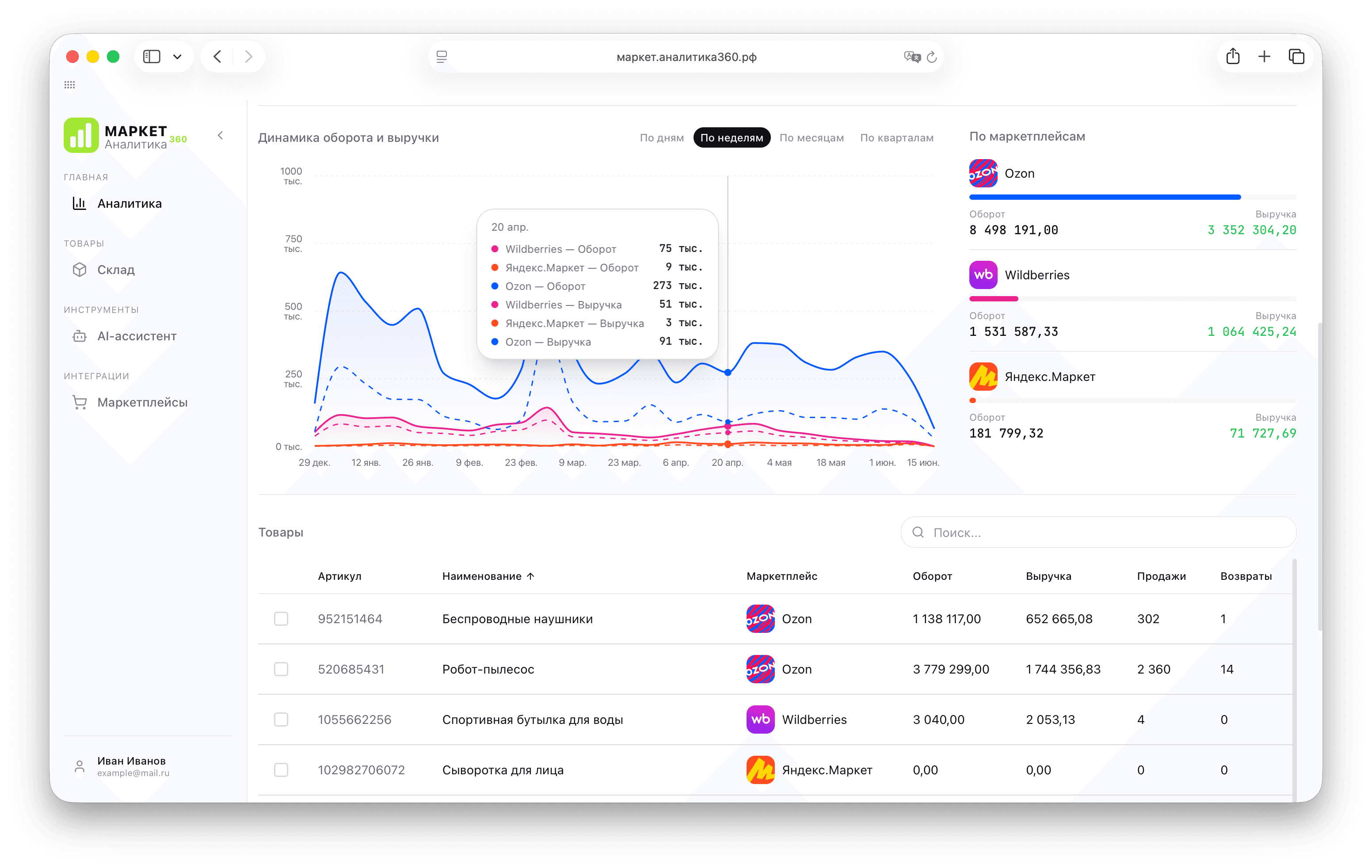Sort by Оборот column header

point(932,576)
